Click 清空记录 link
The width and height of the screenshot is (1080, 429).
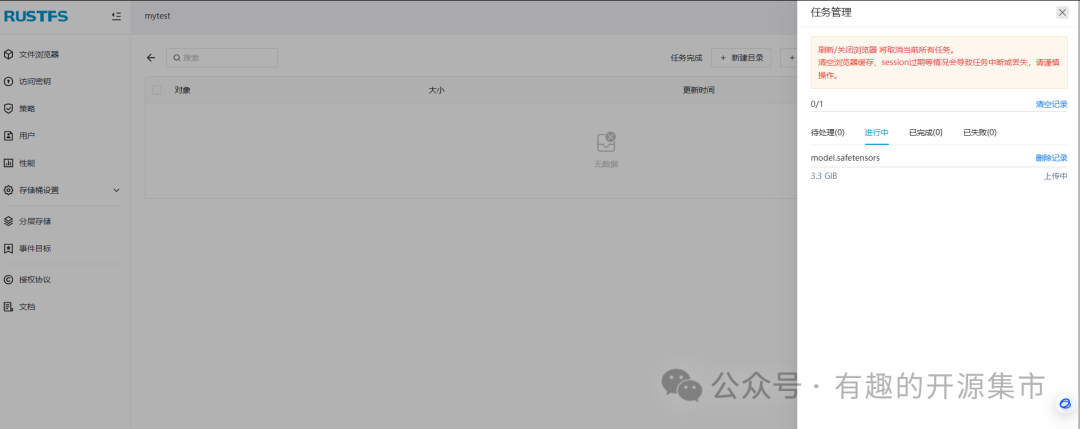1051,104
